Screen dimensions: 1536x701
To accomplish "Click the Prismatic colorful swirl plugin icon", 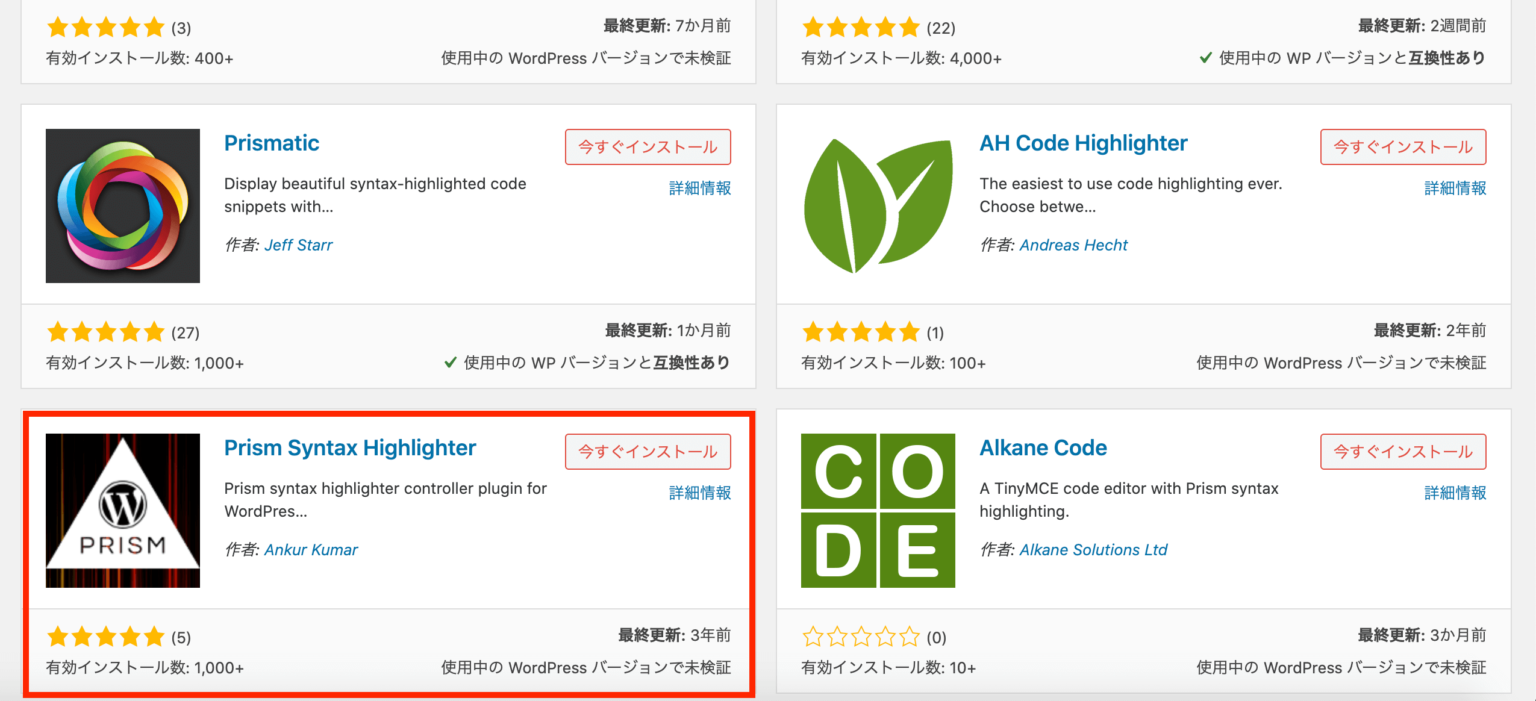I will 122,206.
